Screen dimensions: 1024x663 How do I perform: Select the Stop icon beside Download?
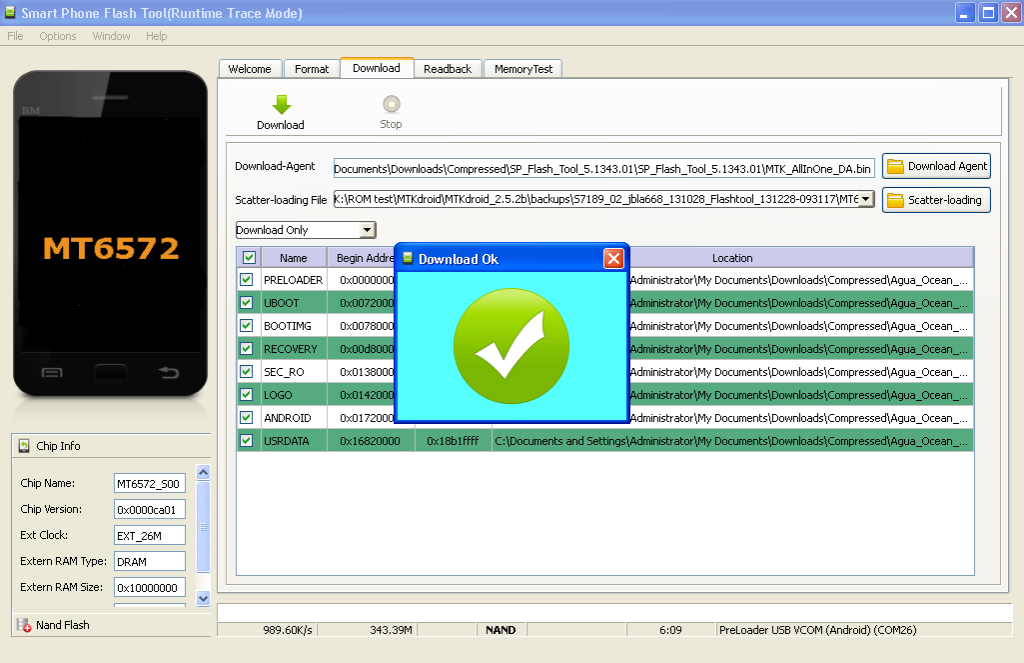coord(390,103)
